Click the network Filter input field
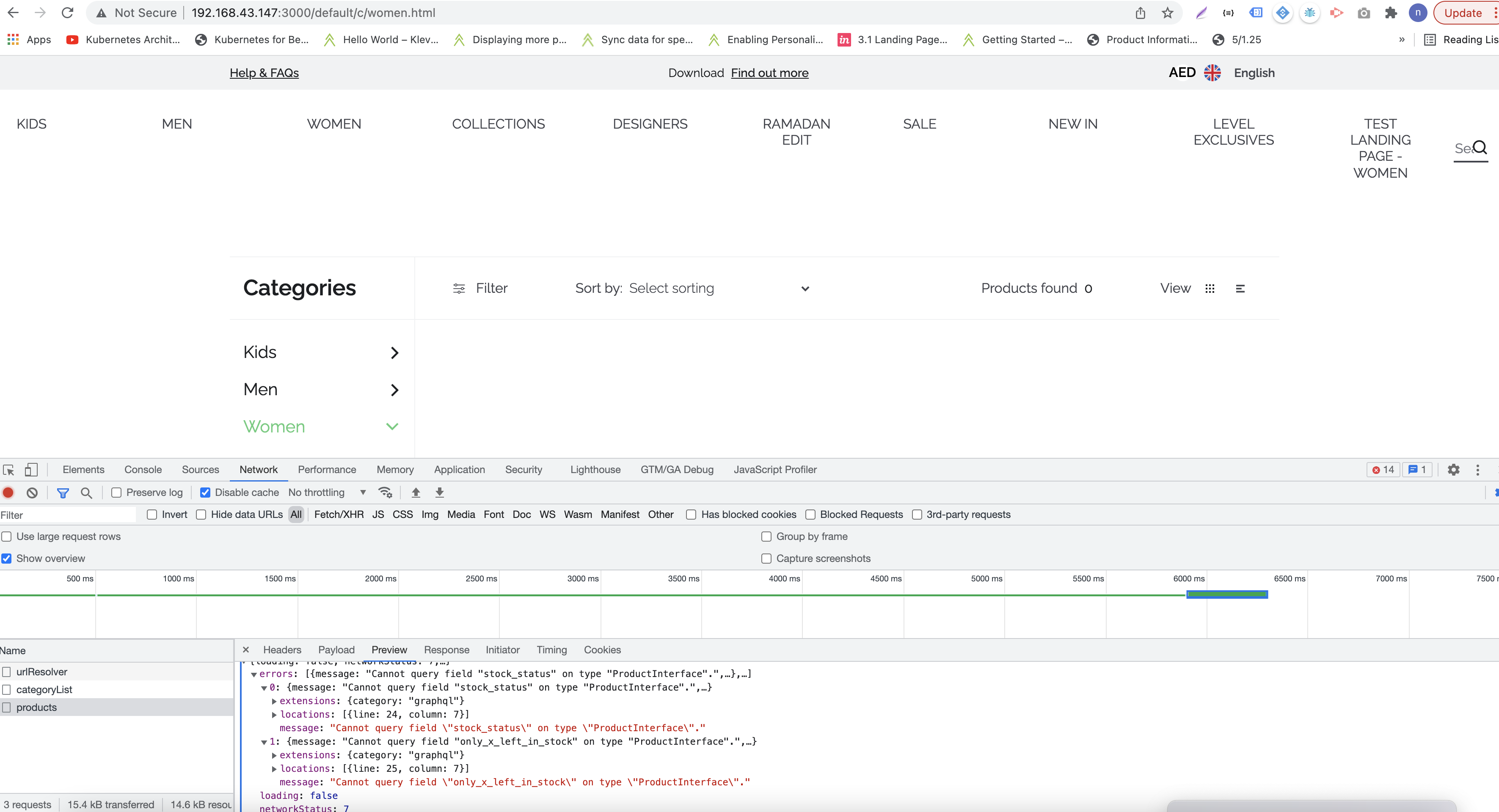This screenshot has width=1499, height=812. (67, 515)
